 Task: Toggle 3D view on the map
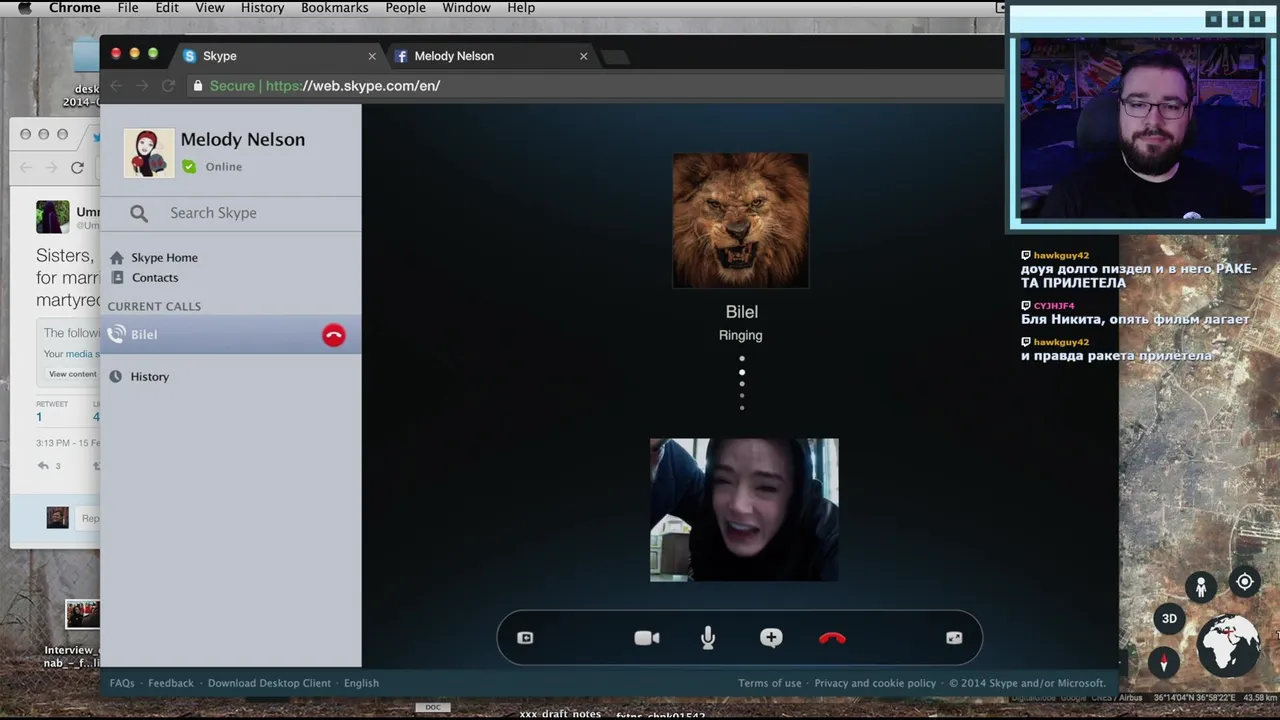point(1169,618)
